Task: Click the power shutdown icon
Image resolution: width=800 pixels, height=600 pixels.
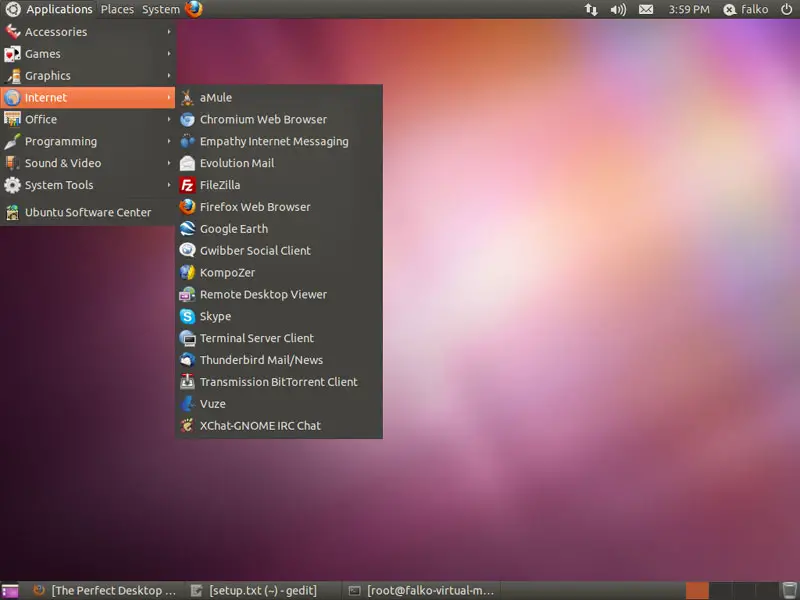Action: click(786, 9)
